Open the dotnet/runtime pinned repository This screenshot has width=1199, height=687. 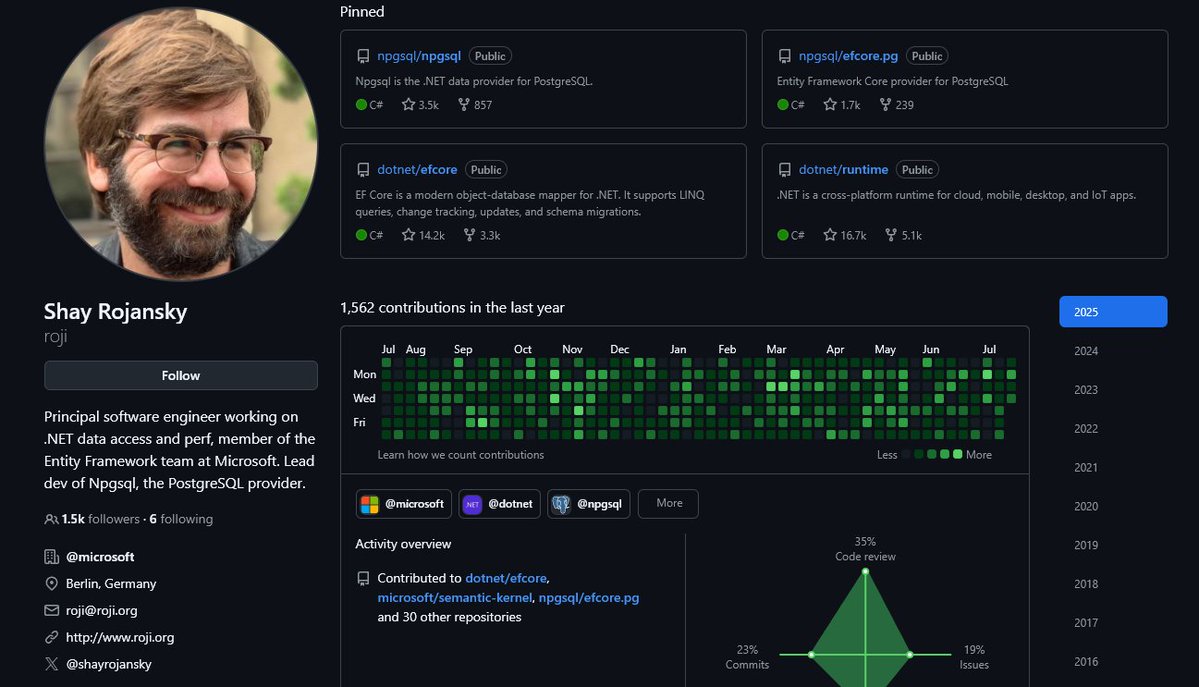pyautogui.click(x=843, y=170)
